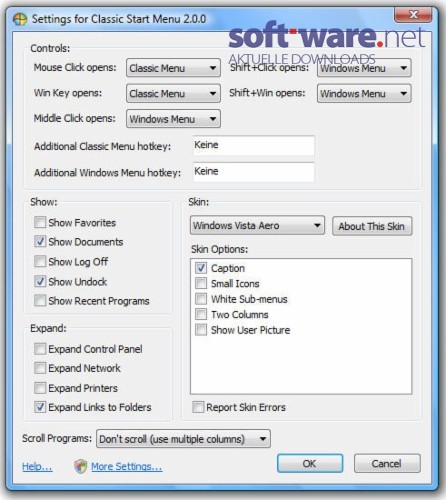Click the Classic Start Menu title bar icon
Viewport: 446px width, 500px height.
tap(20, 19)
